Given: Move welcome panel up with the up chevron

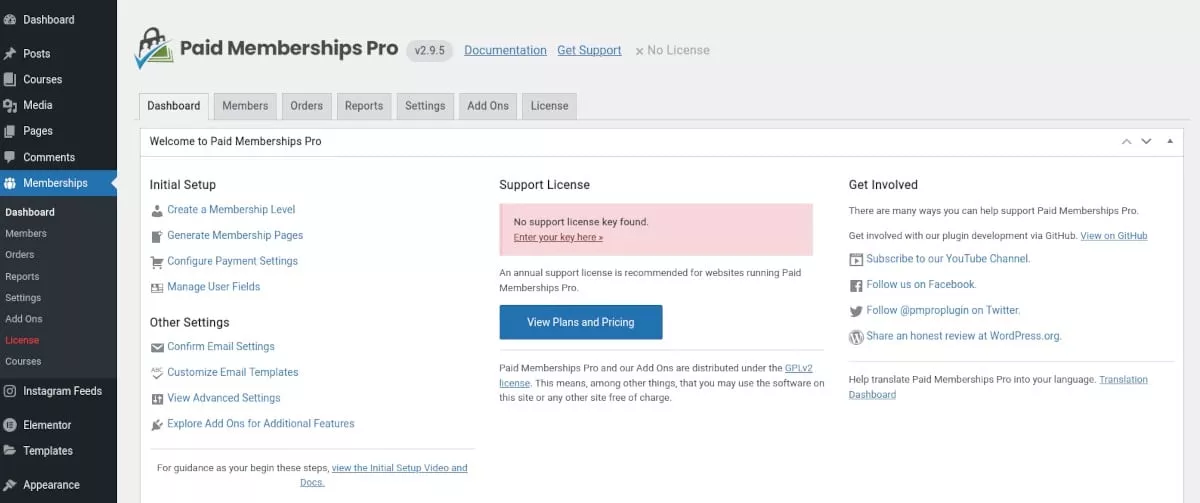Looking at the screenshot, I should 1127,142.
